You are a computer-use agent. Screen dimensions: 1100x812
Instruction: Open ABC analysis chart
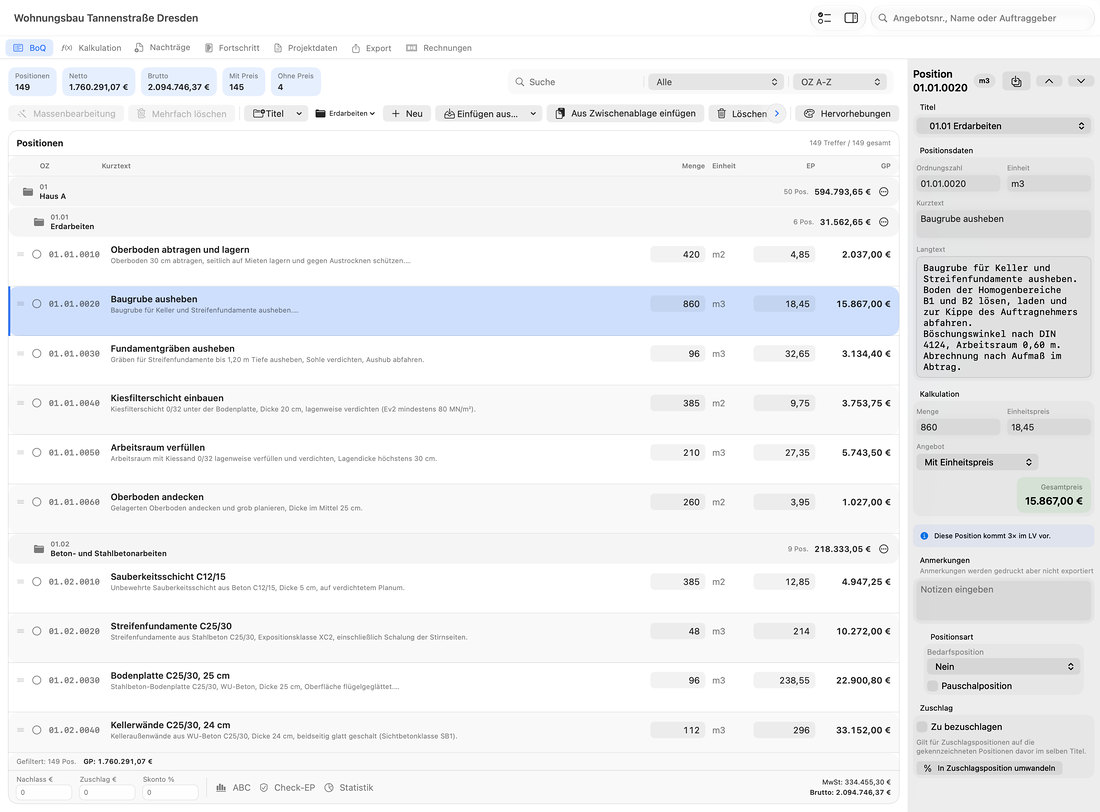(x=233, y=787)
